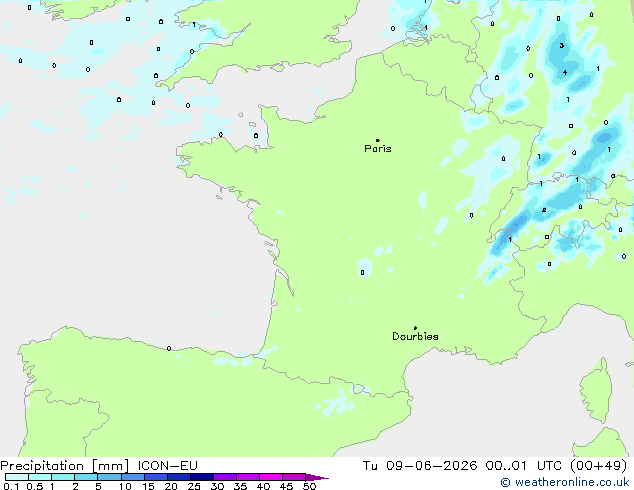
Task: Click the legend label '25'
Action: 194,486
